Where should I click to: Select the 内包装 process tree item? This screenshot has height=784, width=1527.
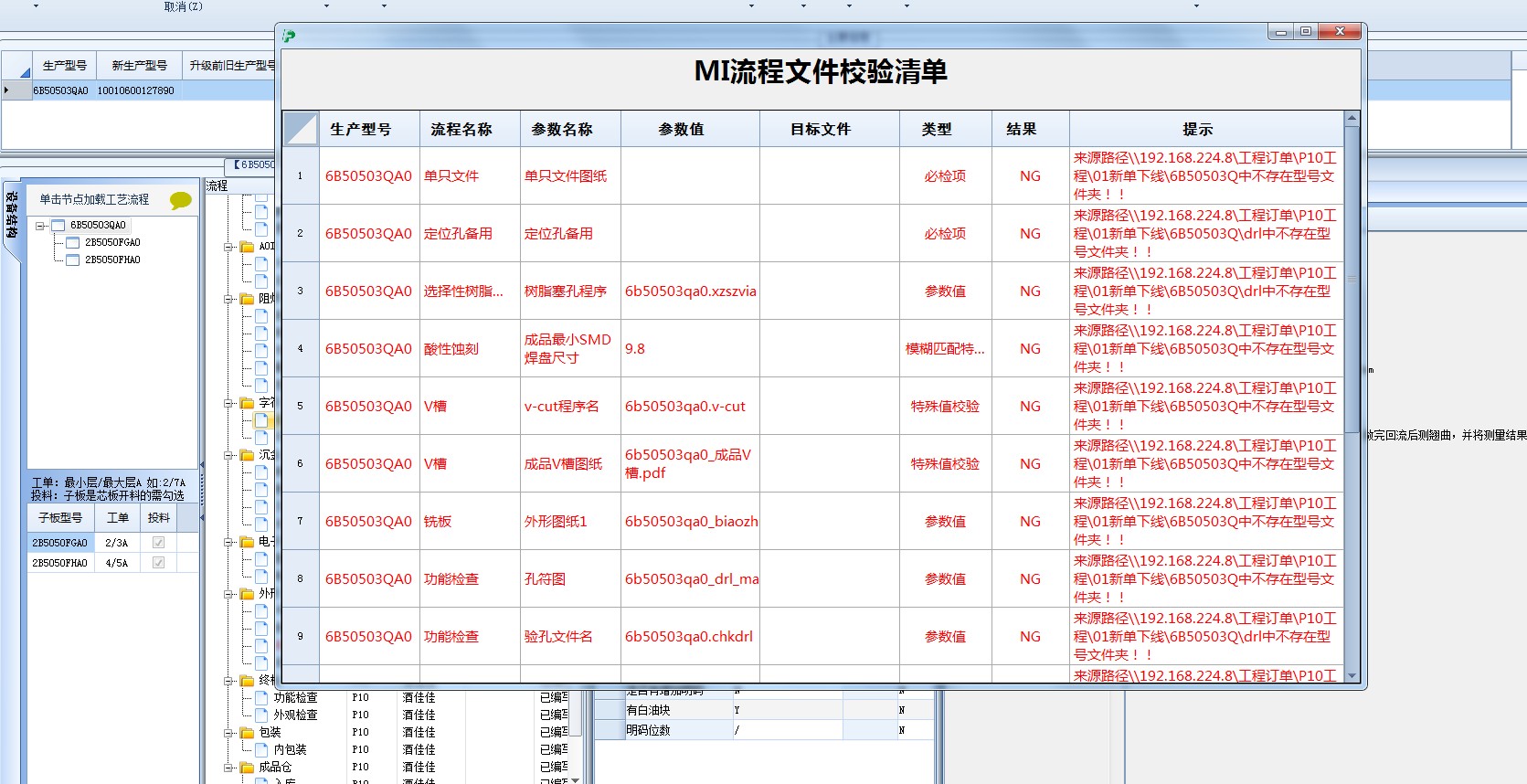pyautogui.click(x=290, y=750)
